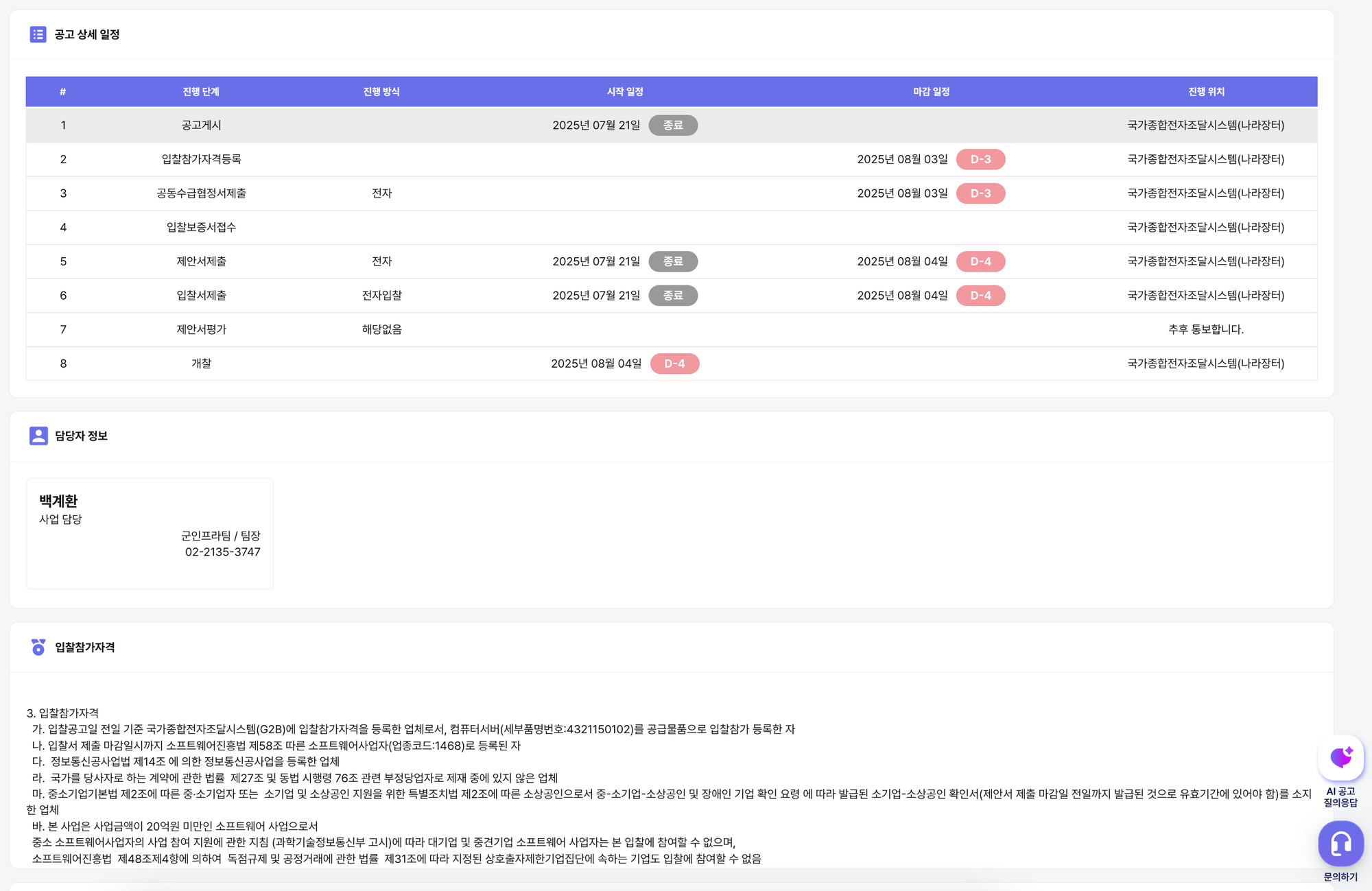This screenshot has height=891, width=1372.
Task: Open the AI 공고 질의응답 chat icon
Action: tap(1340, 759)
